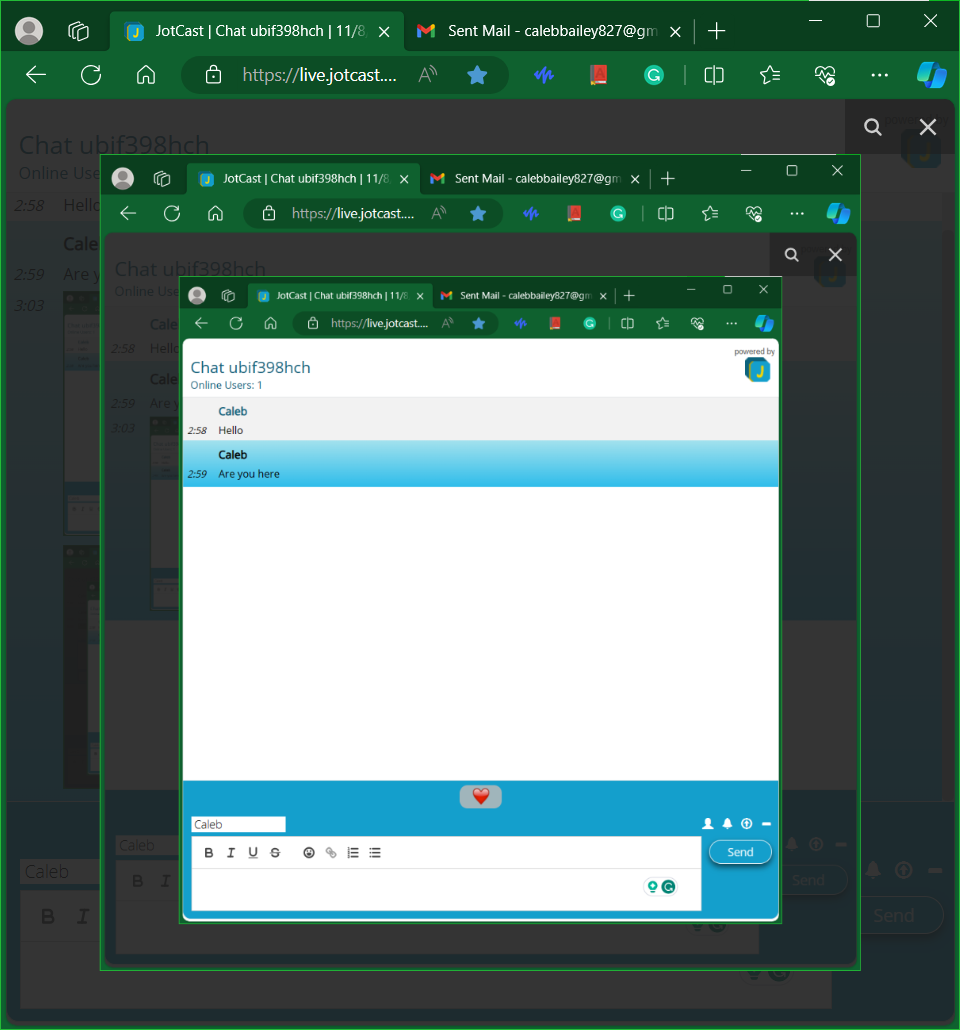The width and height of the screenshot is (960, 1030).
Task: Click the 'Chat ubif398hch' title in the innermost window
Action: coord(250,367)
